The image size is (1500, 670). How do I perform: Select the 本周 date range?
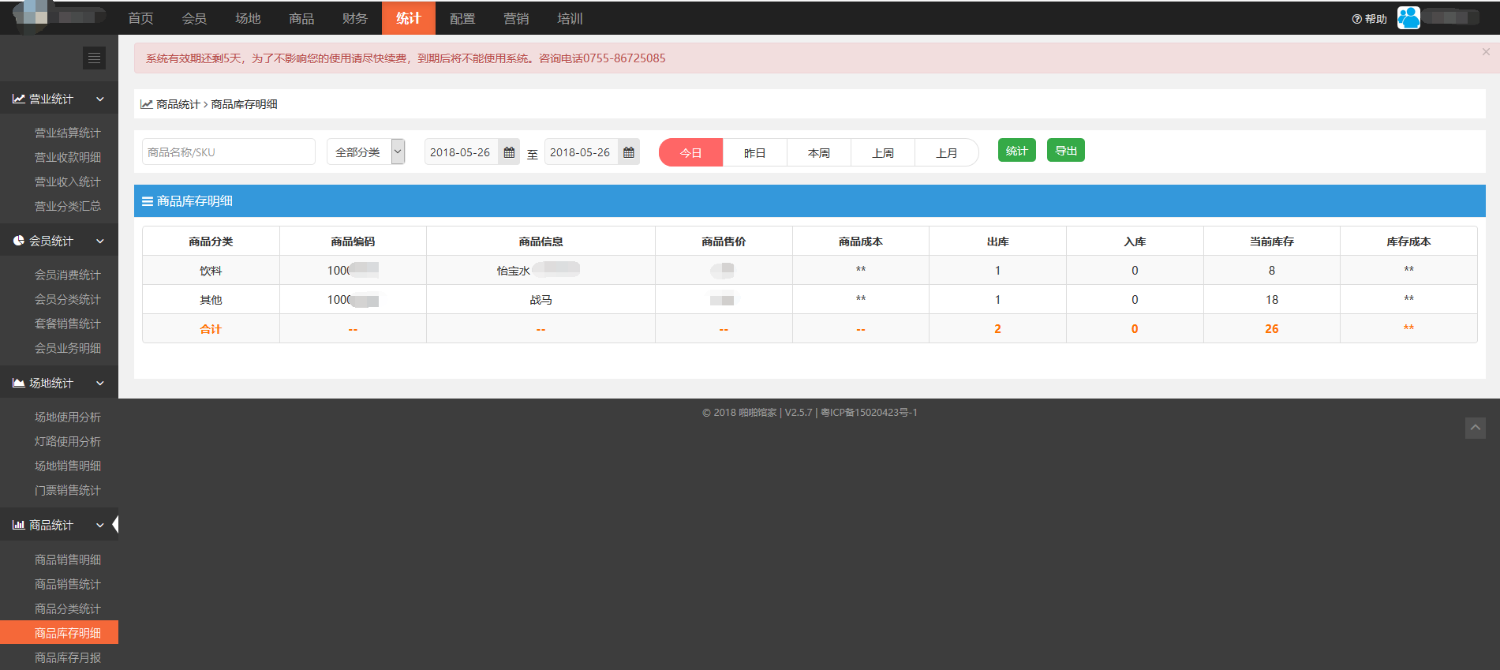coord(819,153)
